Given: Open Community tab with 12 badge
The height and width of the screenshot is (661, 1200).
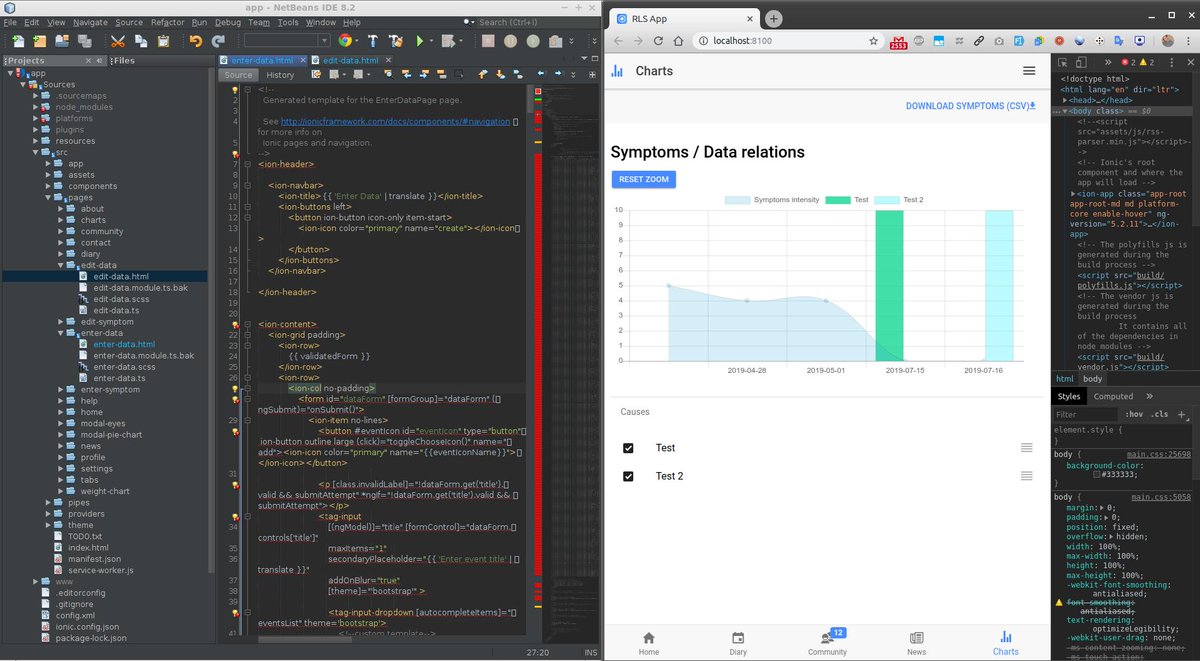Looking at the screenshot, I should 827,643.
